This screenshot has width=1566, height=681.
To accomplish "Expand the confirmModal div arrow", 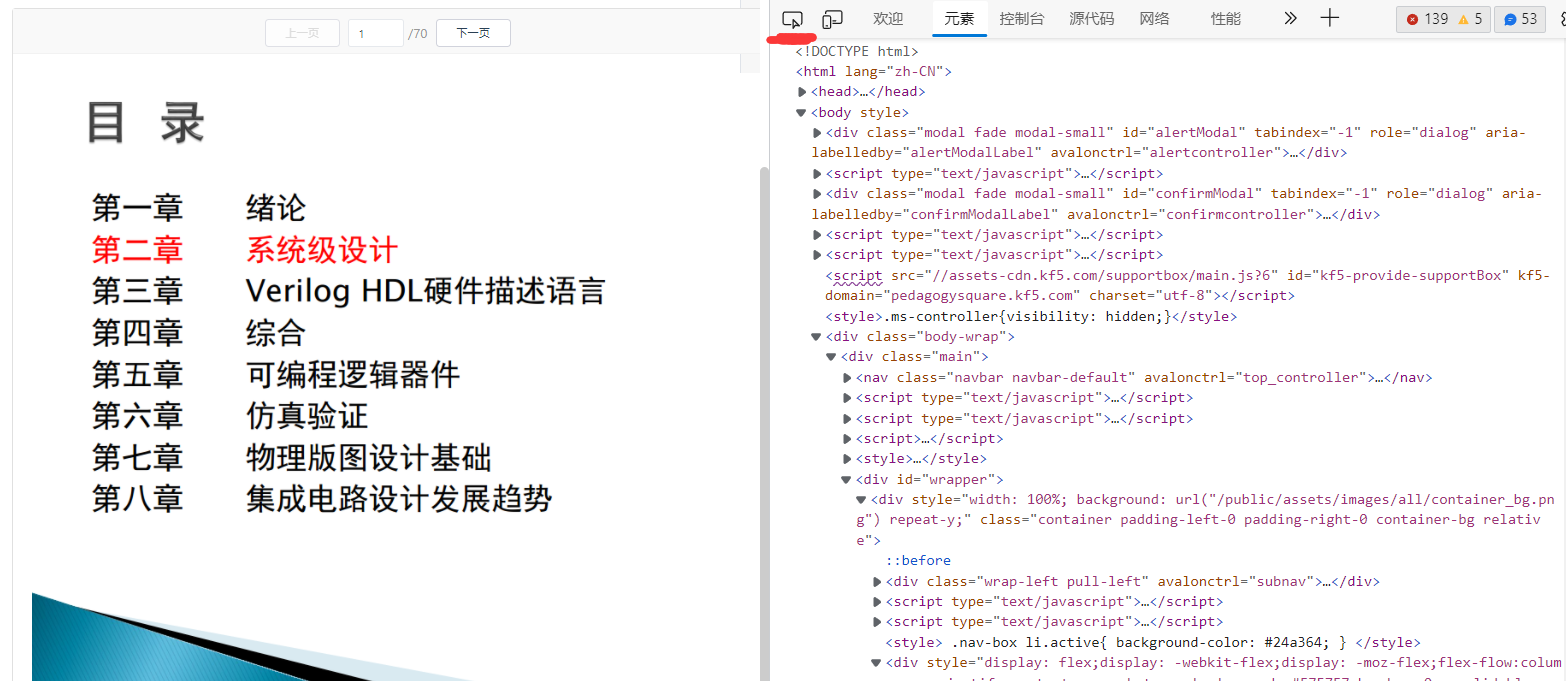I will click(817, 194).
